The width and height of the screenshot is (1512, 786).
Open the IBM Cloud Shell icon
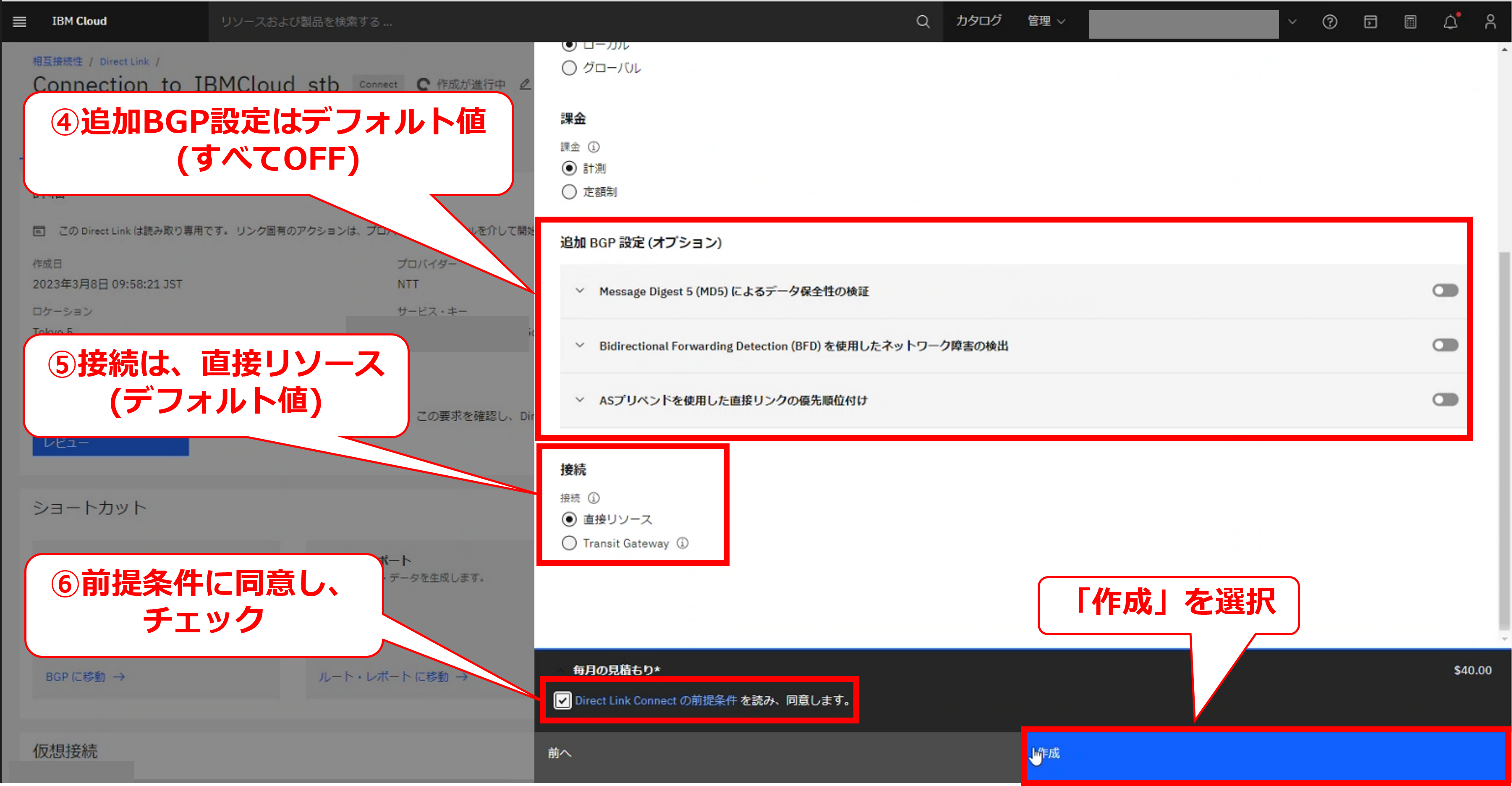tap(1370, 22)
